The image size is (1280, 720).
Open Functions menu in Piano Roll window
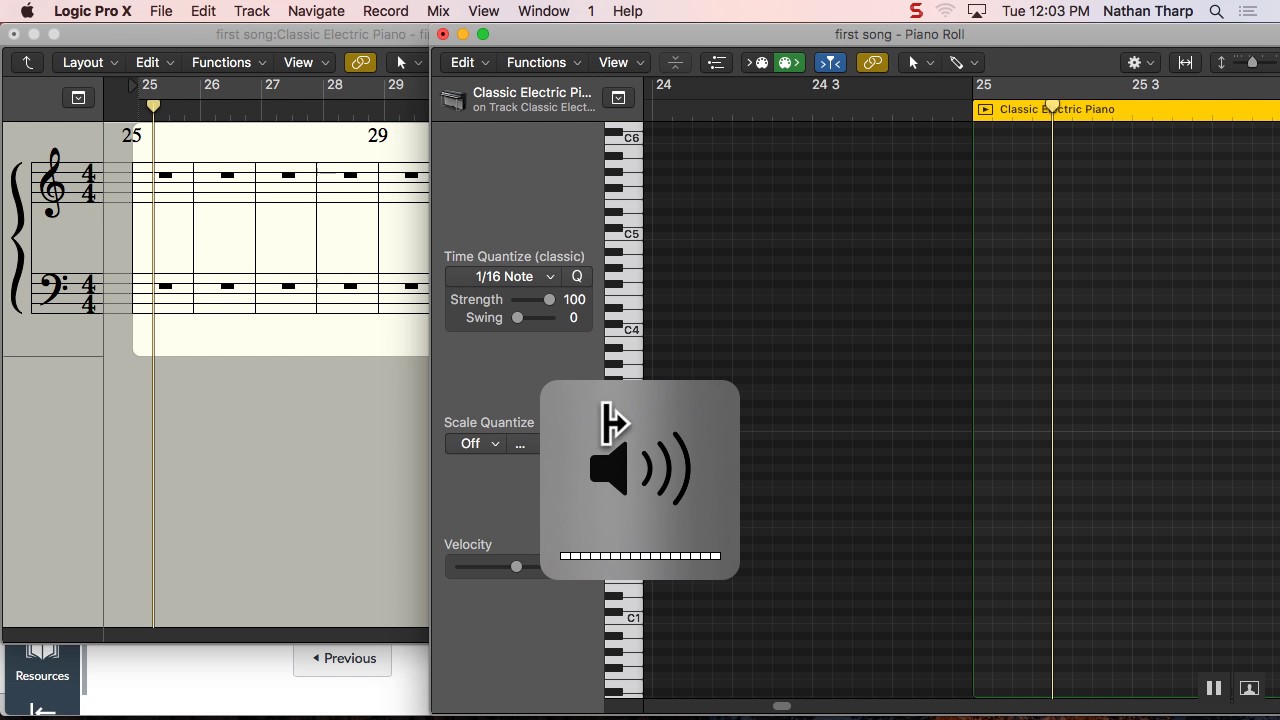(x=544, y=62)
